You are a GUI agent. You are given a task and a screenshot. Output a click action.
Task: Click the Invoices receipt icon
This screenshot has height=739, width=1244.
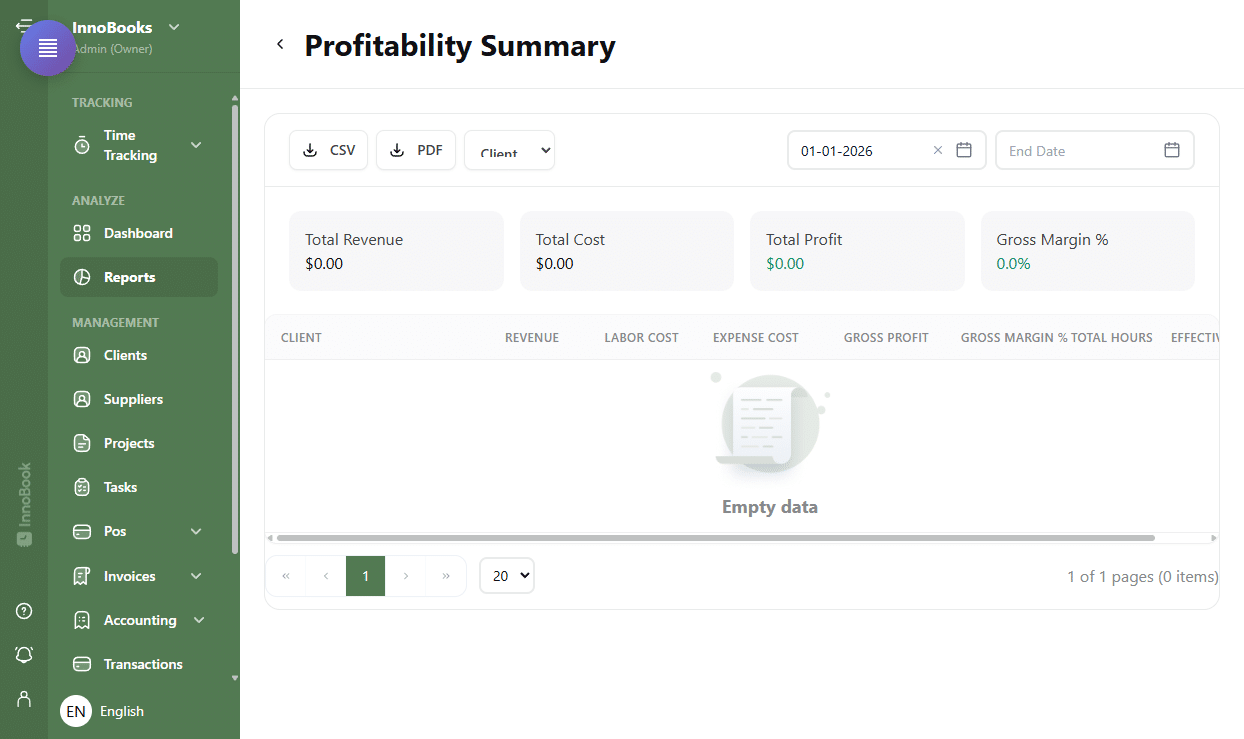pyautogui.click(x=82, y=576)
